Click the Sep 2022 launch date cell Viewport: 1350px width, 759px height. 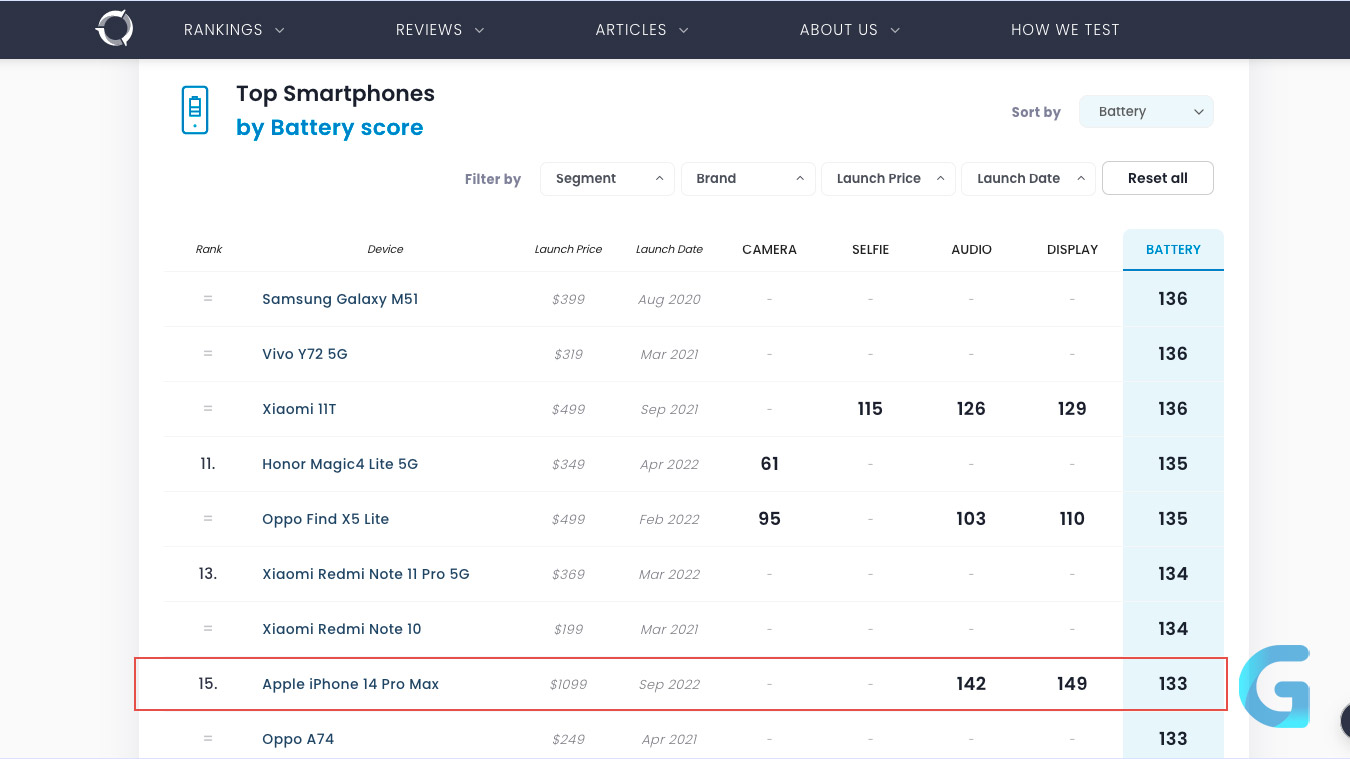(669, 684)
